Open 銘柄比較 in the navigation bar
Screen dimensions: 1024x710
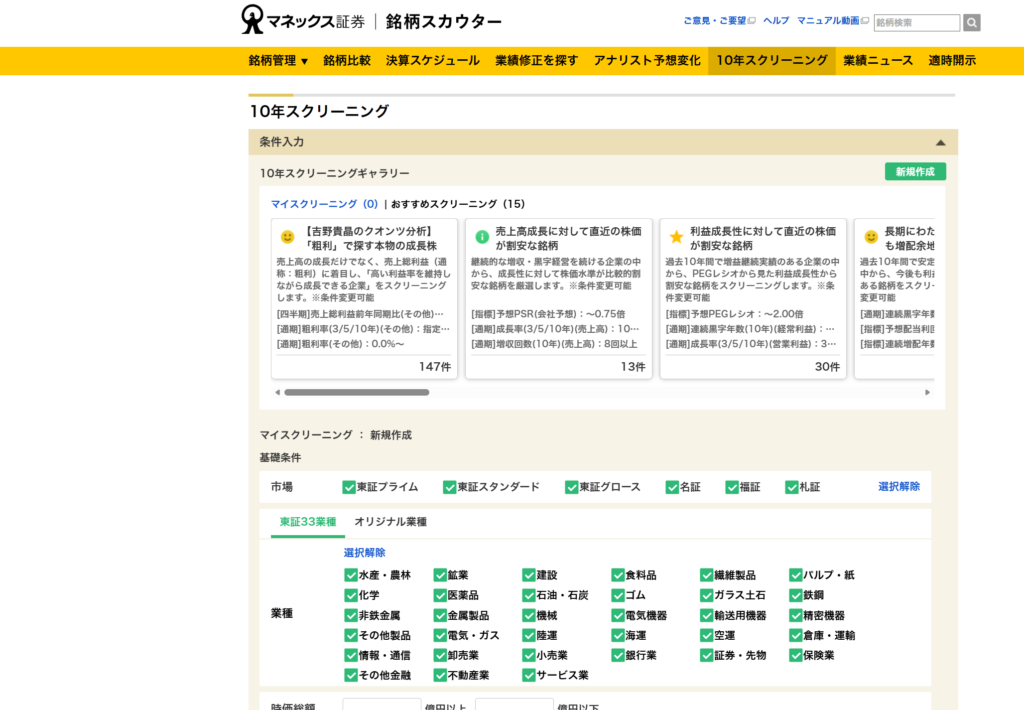[x=347, y=61]
